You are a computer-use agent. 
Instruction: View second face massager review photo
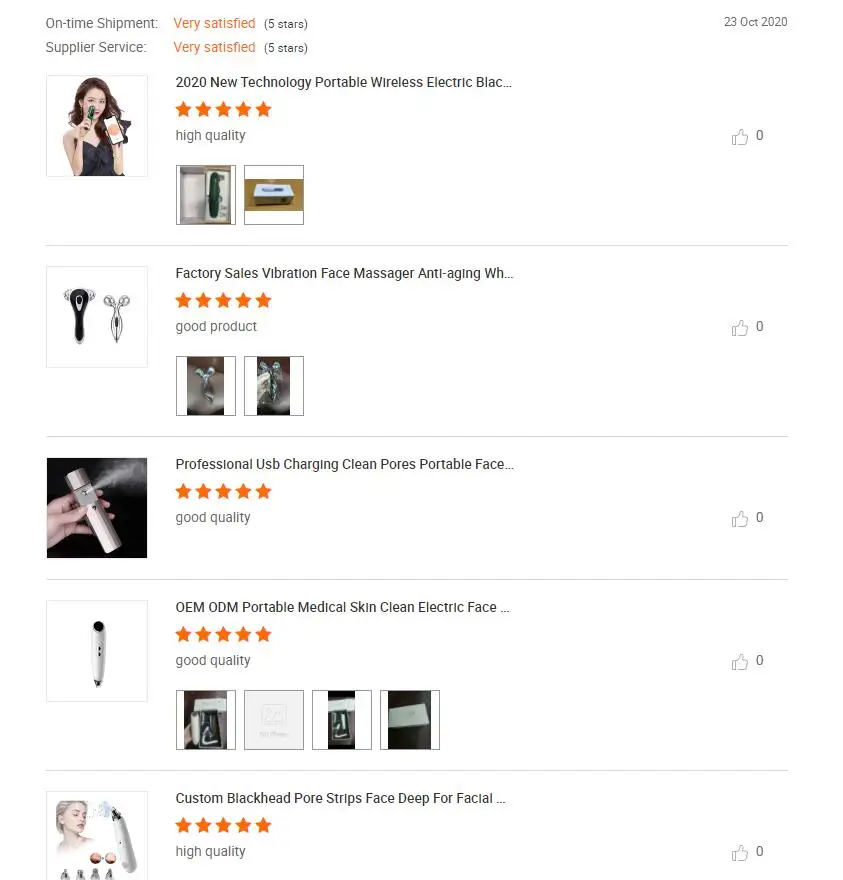[x=274, y=386]
